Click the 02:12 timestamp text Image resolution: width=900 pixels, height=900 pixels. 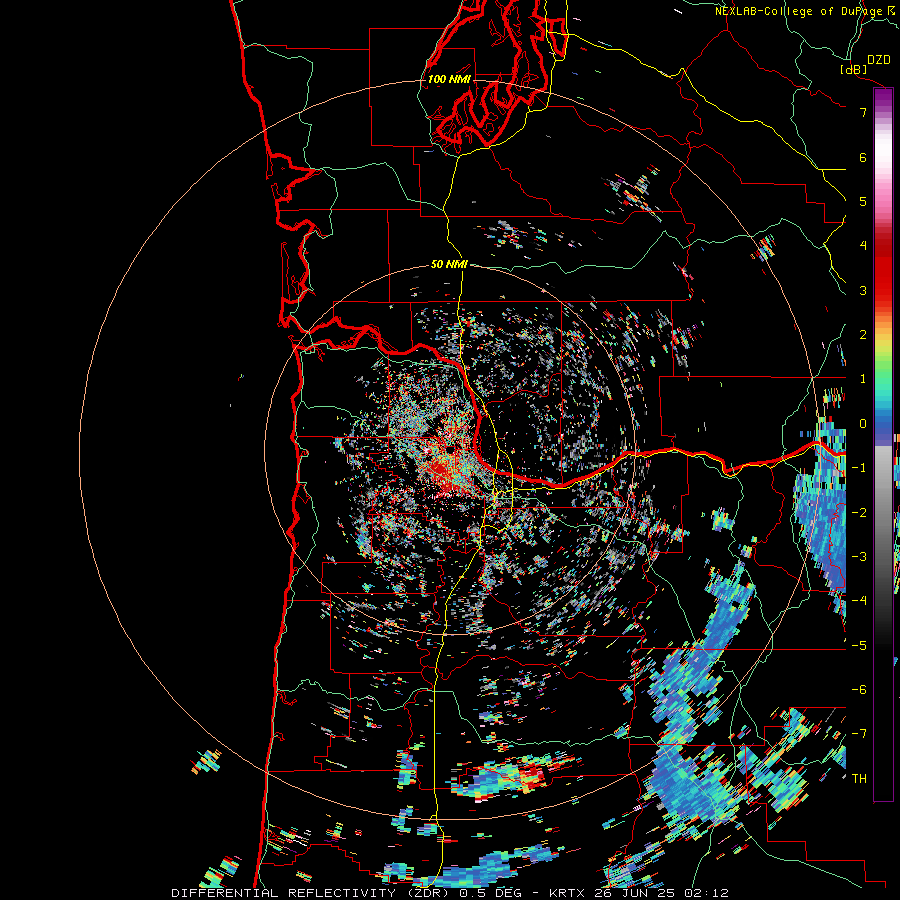point(707,893)
